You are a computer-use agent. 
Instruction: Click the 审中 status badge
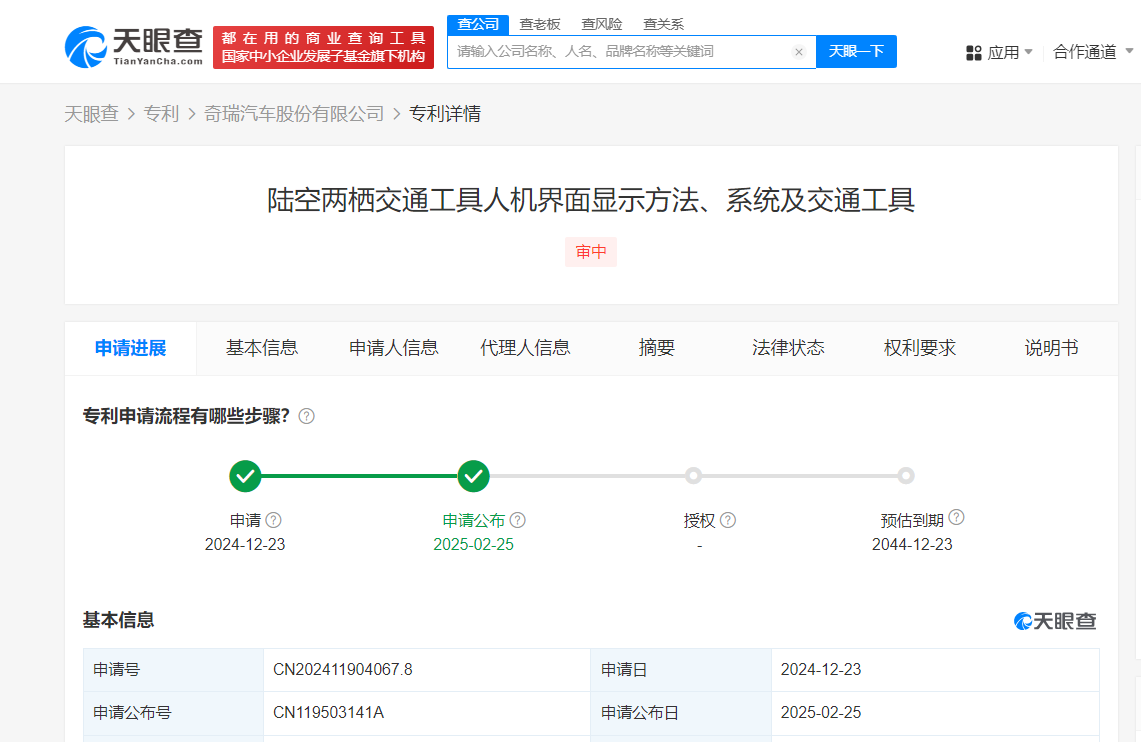pos(591,252)
